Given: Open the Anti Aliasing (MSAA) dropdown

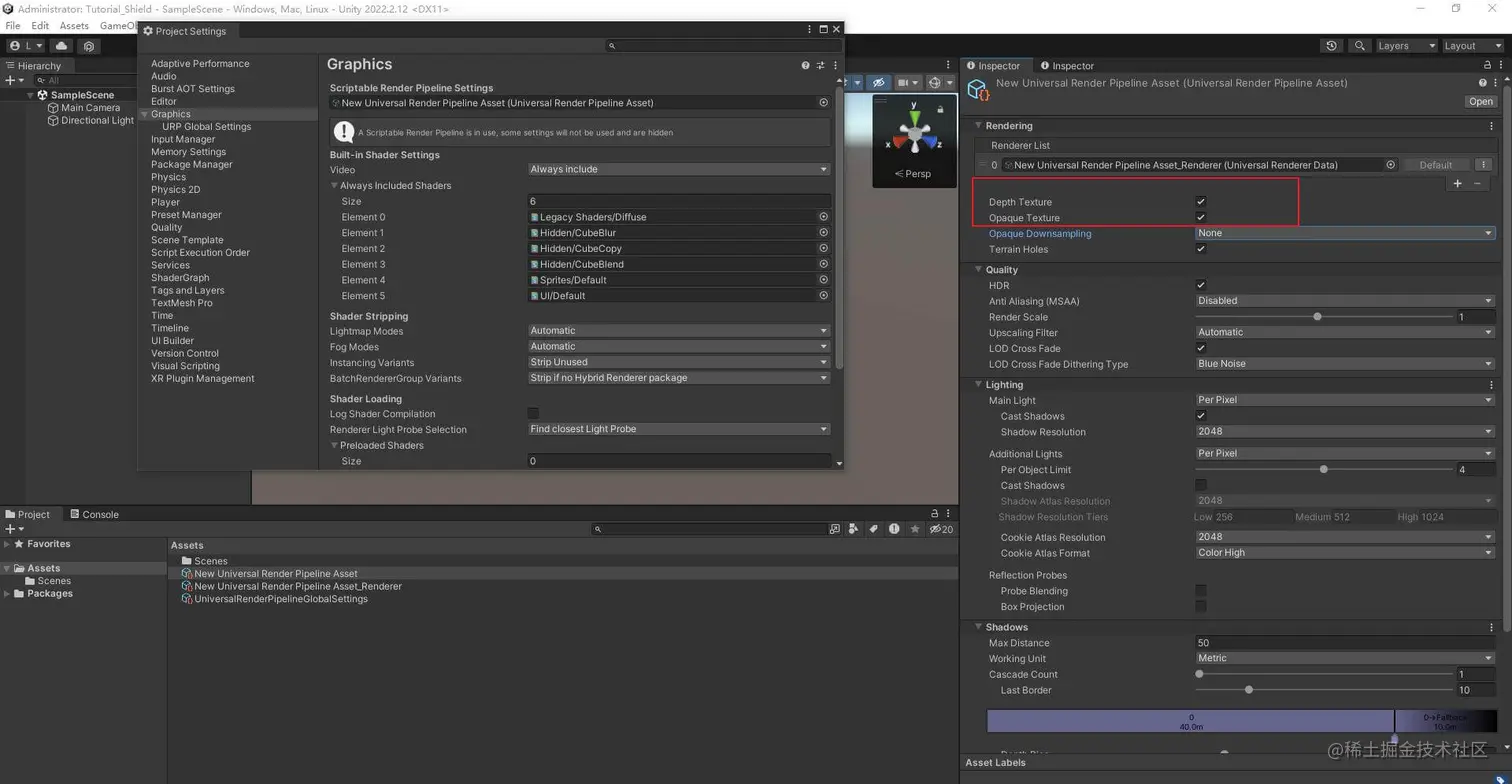Looking at the screenshot, I should point(1344,301).
